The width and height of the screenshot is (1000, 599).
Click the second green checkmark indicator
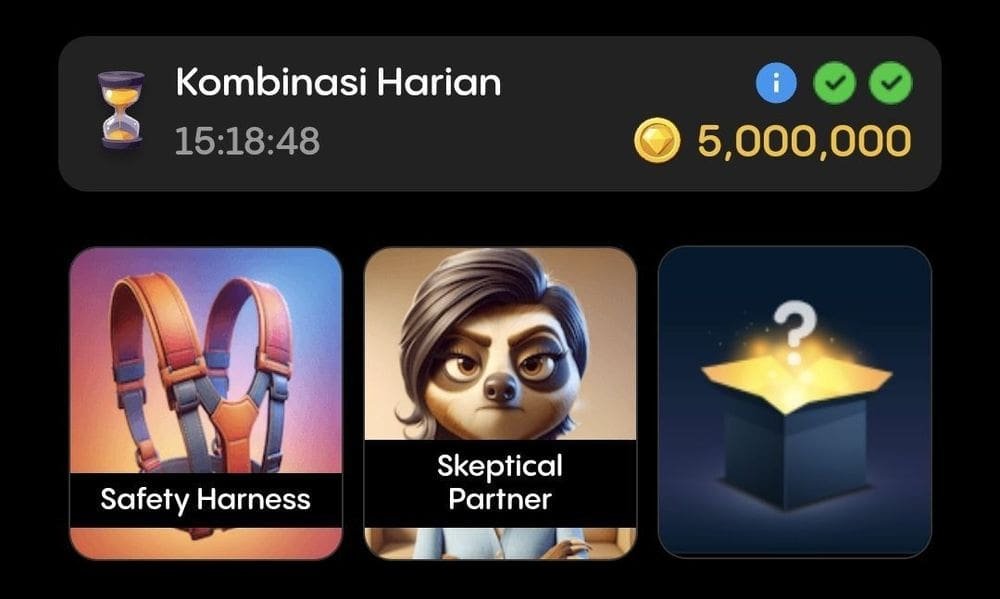[891, 83]
